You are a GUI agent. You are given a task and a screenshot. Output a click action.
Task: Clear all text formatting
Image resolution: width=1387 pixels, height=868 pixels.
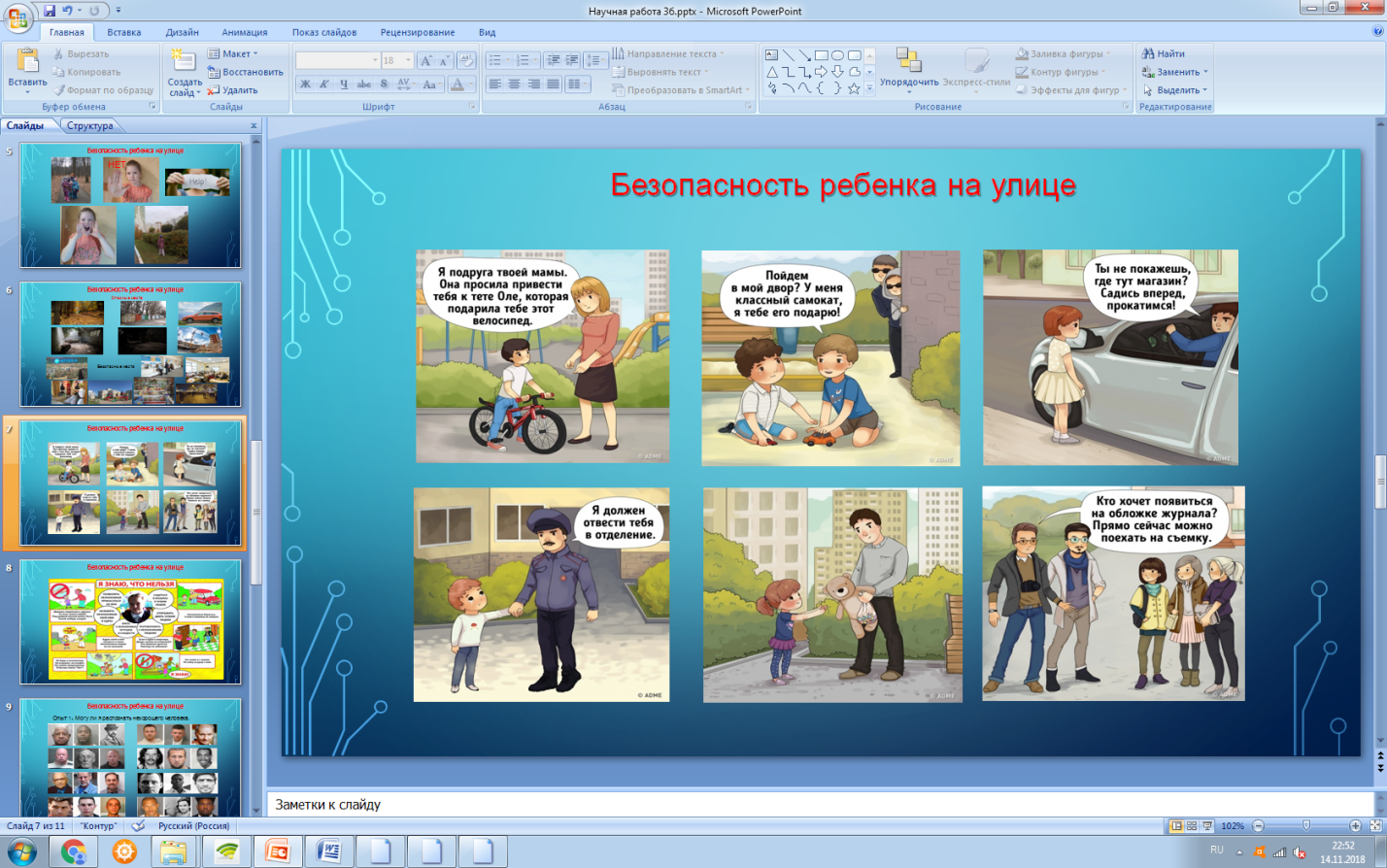click(466, 60)
